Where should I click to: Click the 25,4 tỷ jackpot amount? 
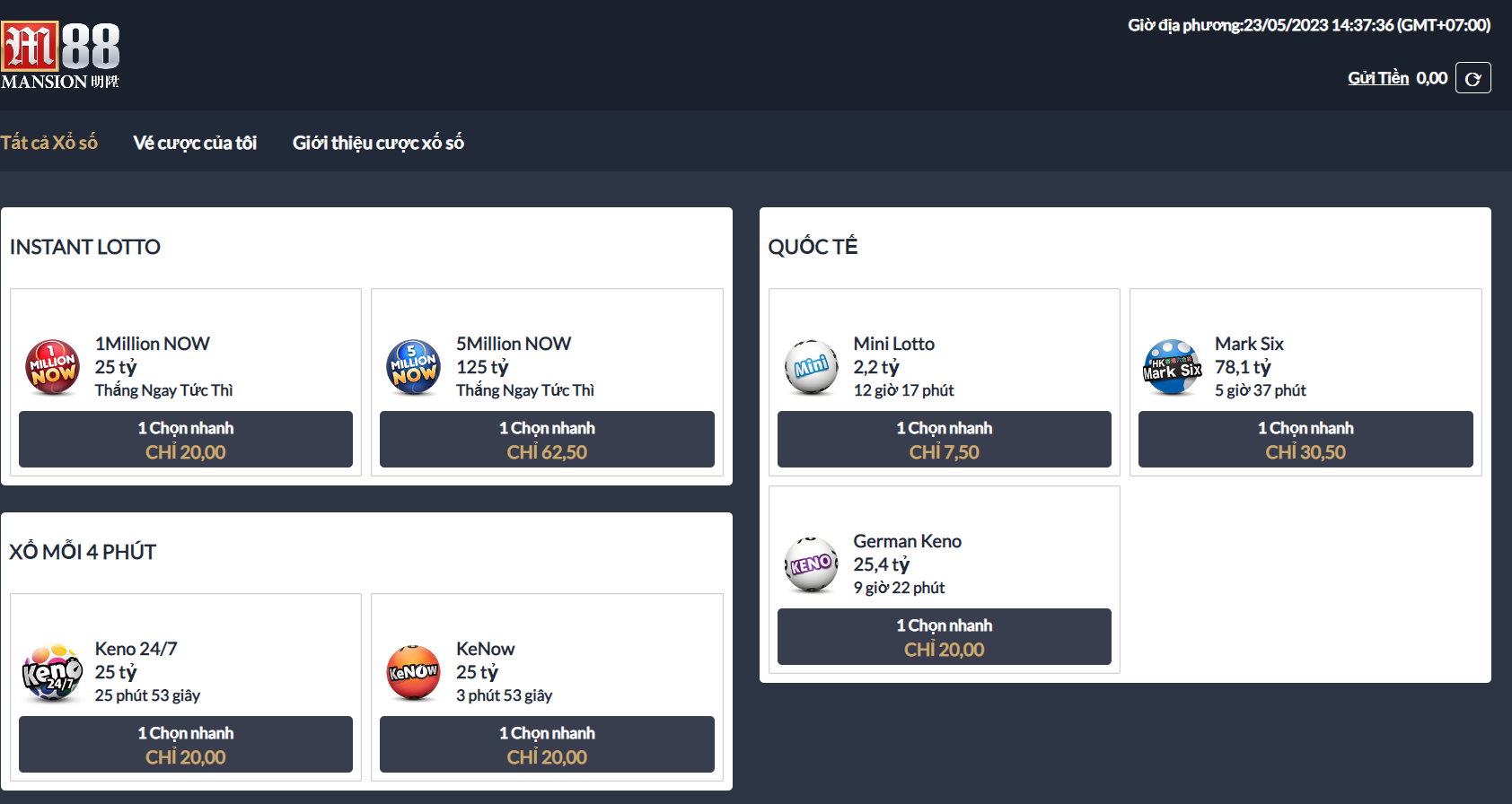pyautogui.click(x=882, y=564)
